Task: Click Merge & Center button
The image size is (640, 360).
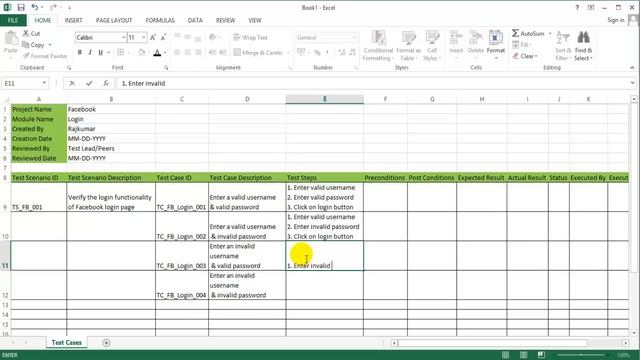Action: pos(258,52)
